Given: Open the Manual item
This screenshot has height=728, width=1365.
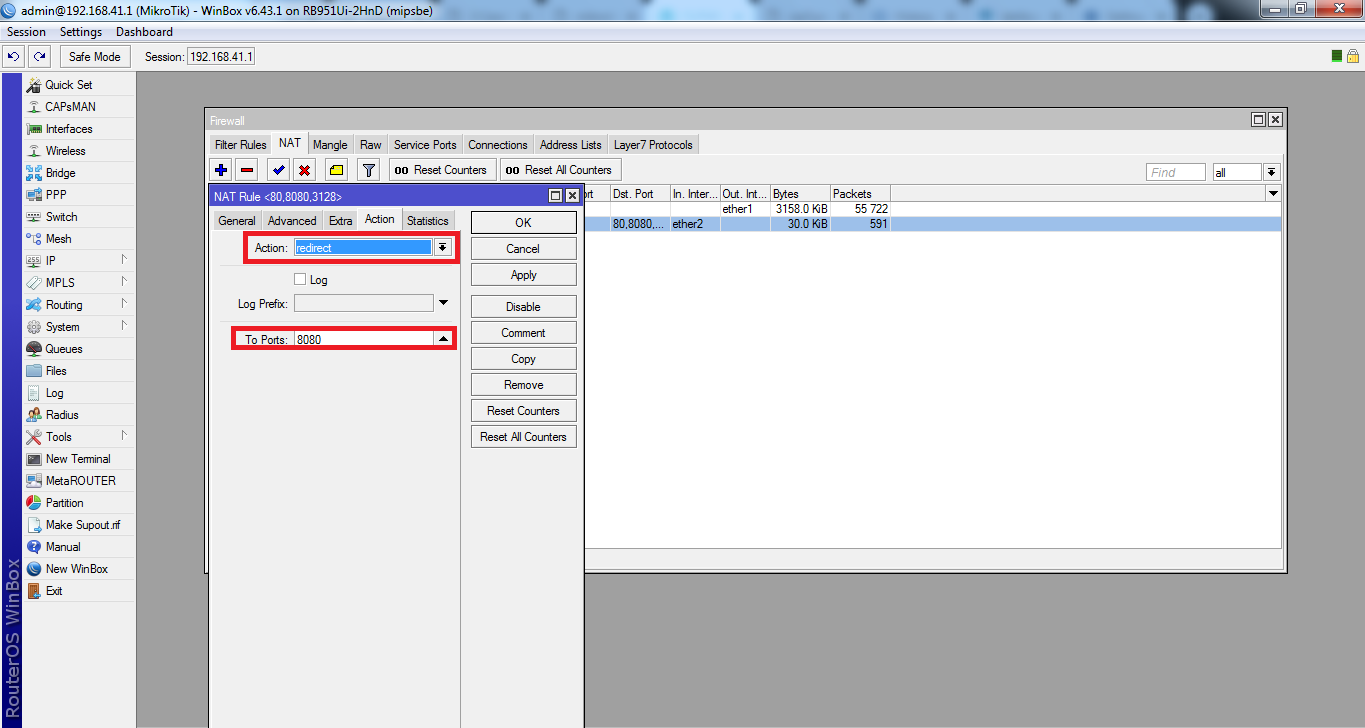Looking at the screenshot, I should (62, 547).
